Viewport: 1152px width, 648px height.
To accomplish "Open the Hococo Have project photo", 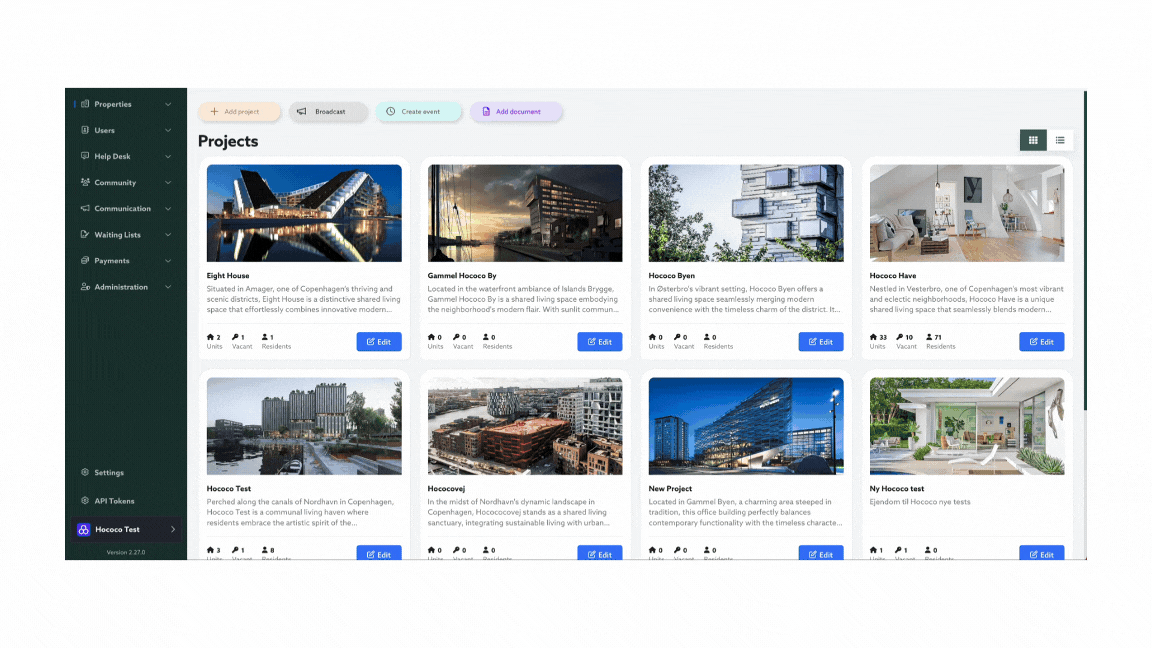I will (x=967, y=213).
